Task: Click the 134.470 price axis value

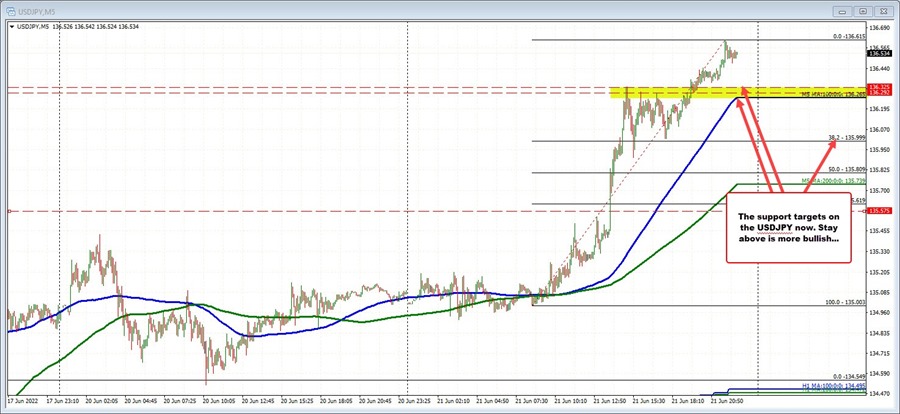Action: [x=878, y=393]
